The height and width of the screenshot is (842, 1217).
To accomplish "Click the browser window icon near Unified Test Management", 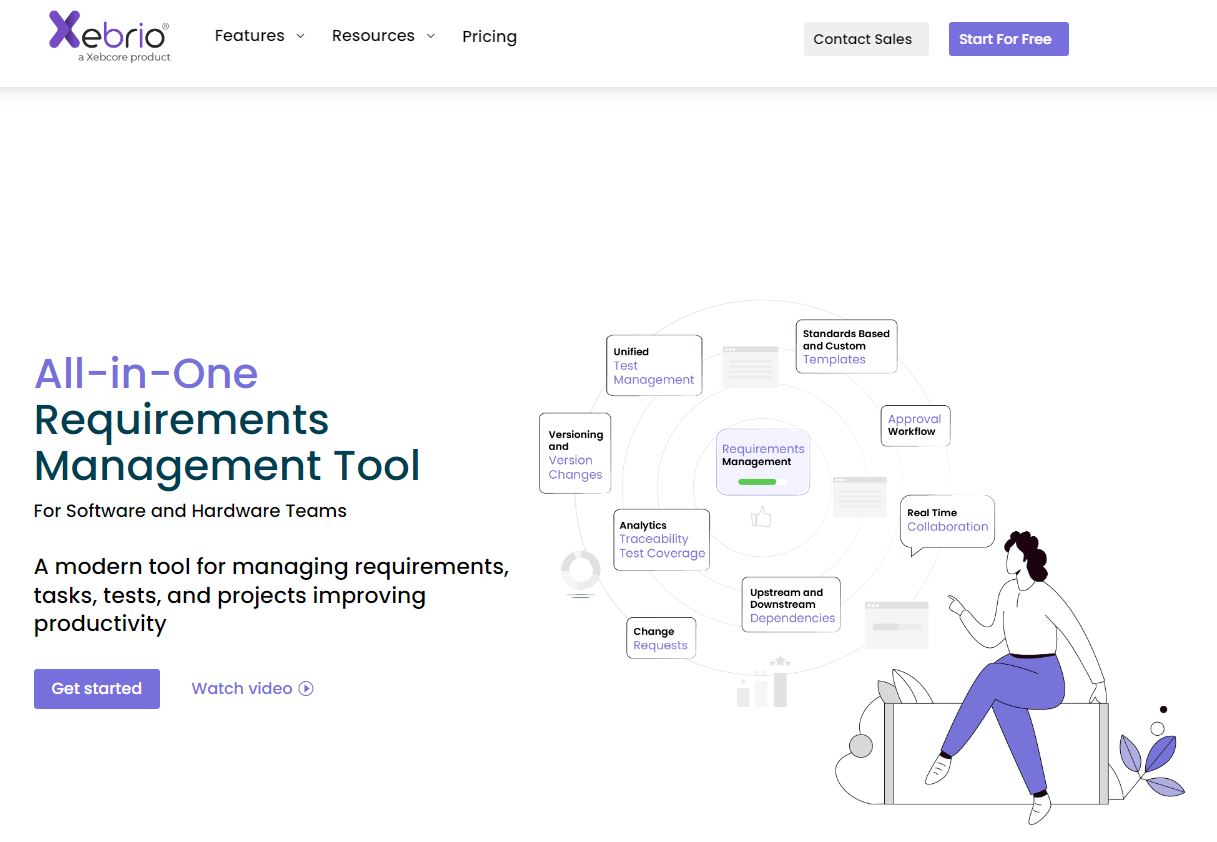I will coord(750,366).
